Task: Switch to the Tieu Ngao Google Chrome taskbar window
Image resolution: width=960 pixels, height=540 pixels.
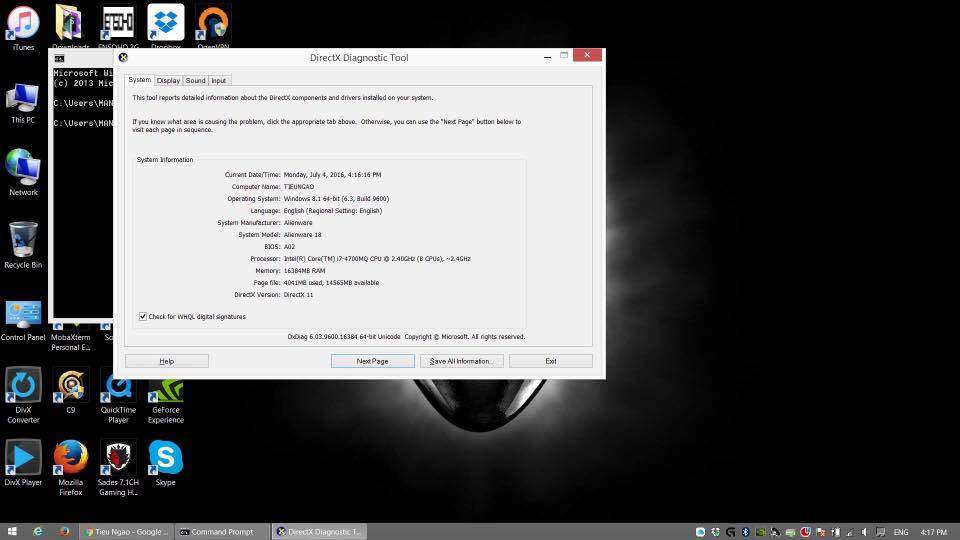Action: point(126,531)
